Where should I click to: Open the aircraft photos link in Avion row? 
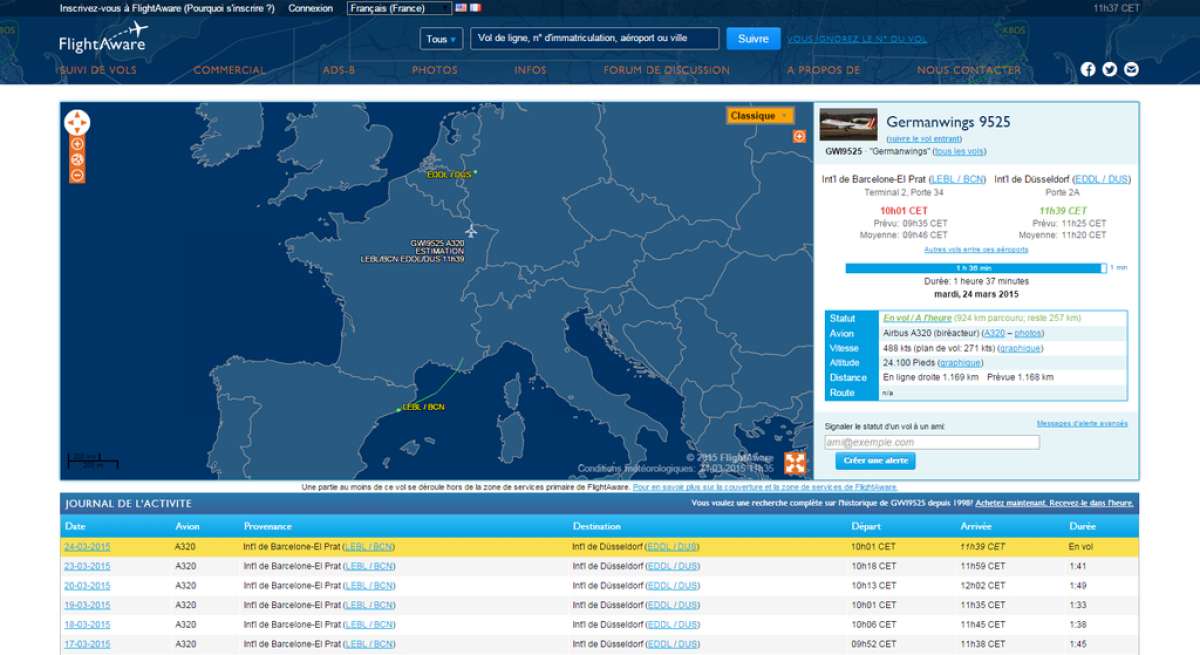click(1029, 333)
